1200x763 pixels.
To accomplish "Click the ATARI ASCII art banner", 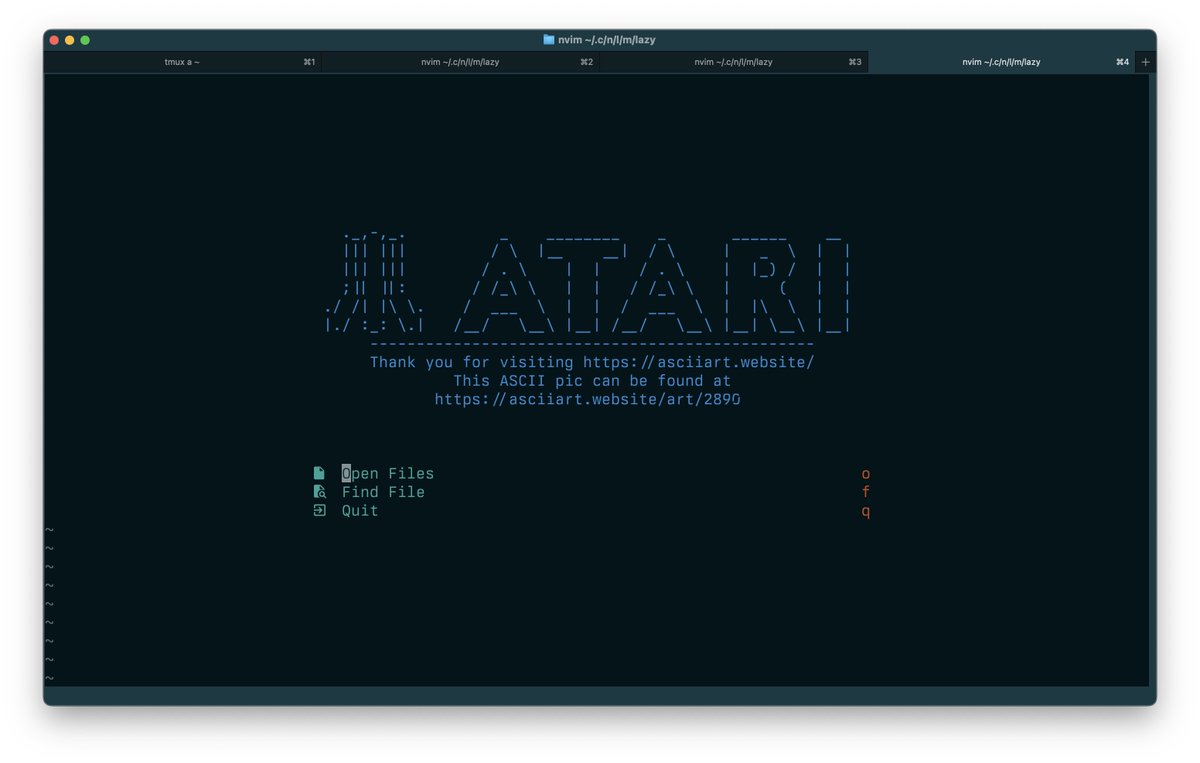I will 652,286.
